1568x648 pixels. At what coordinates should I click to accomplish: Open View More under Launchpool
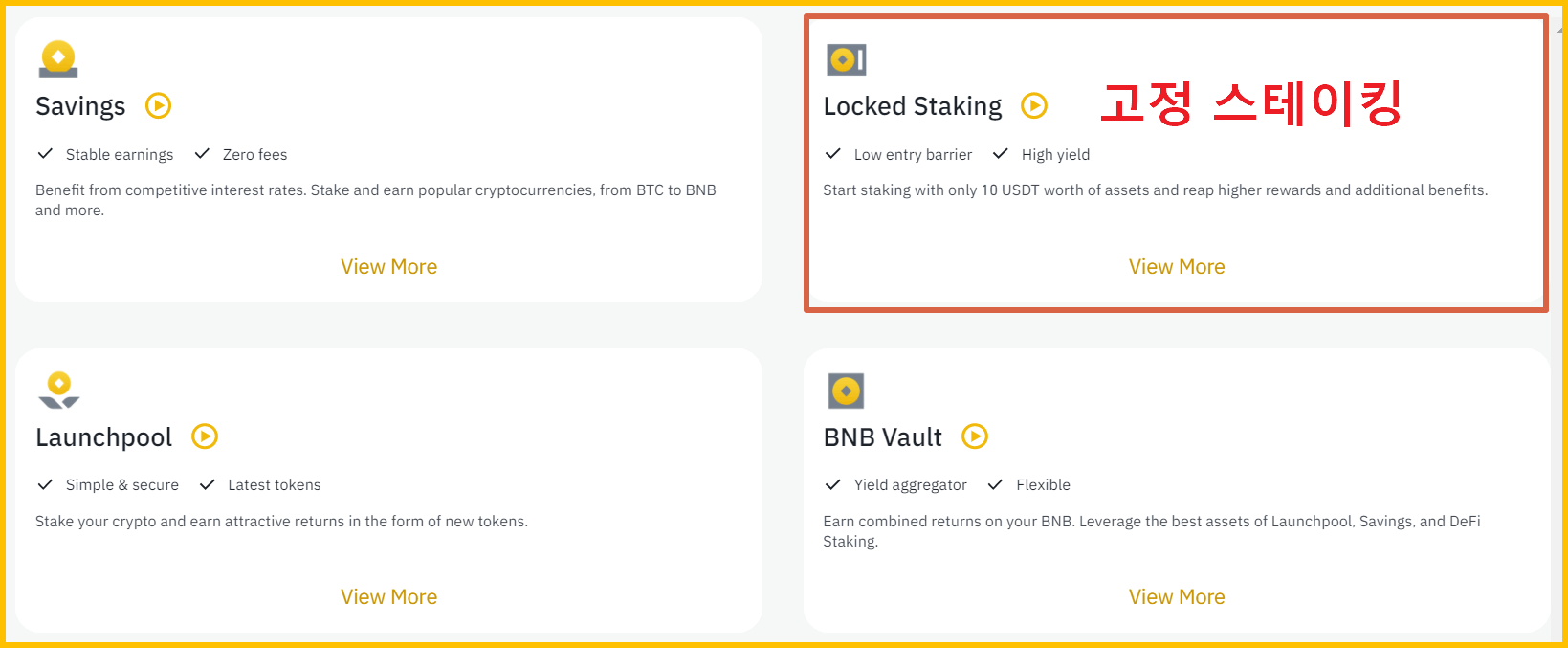(388, 596)
